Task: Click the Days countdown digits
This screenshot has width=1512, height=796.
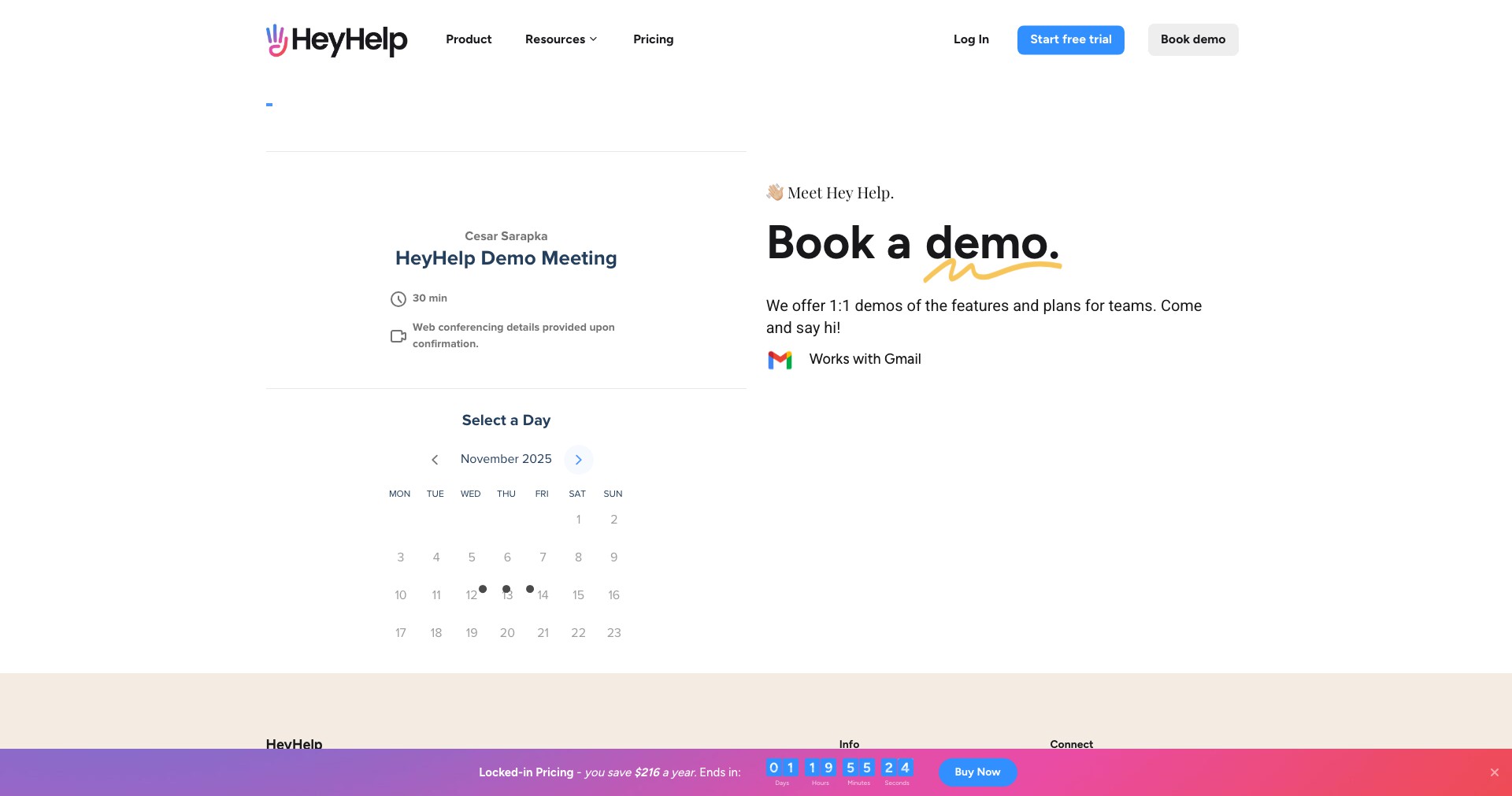Action: coord(782,768)
